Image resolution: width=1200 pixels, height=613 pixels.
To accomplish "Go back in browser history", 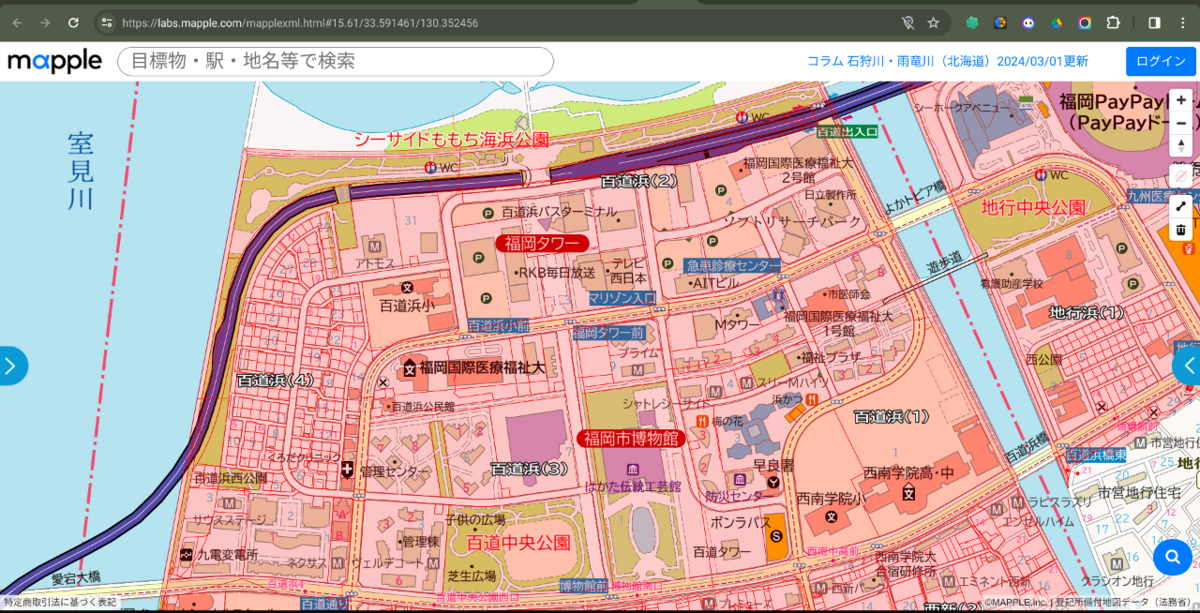I will [17, 22].
